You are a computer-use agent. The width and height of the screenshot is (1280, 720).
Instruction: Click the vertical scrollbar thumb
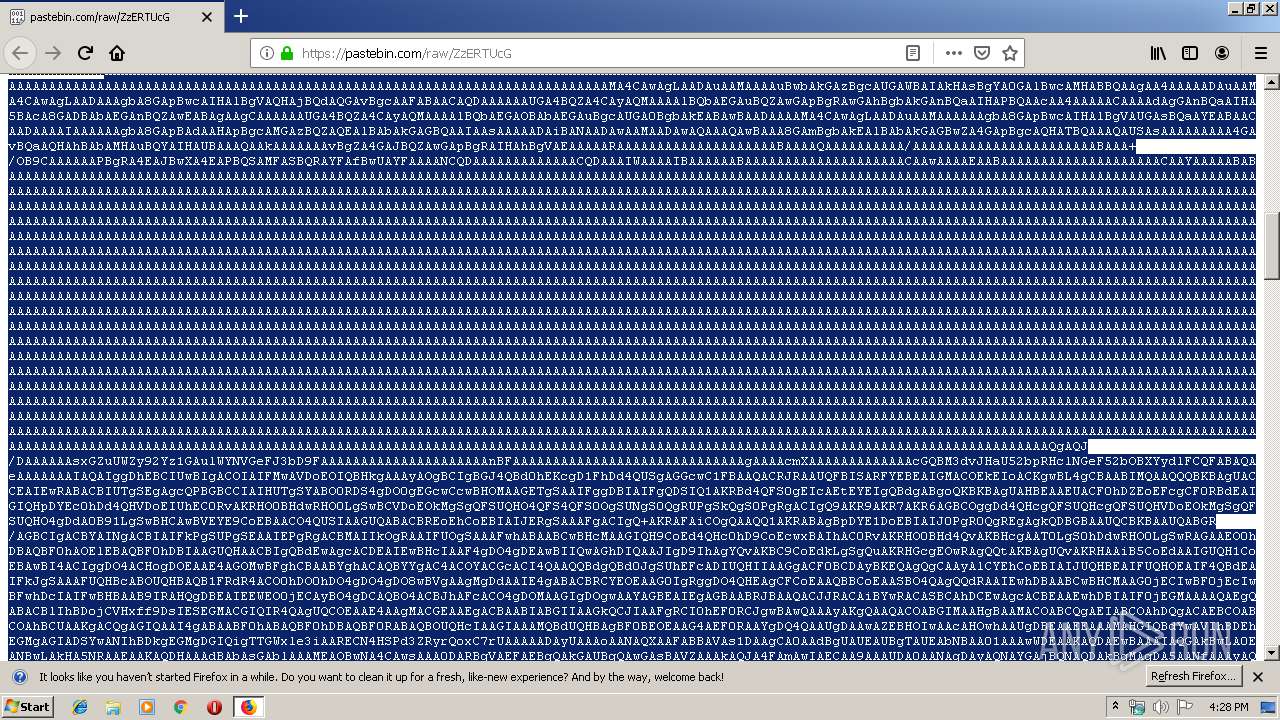(1272, 246)
